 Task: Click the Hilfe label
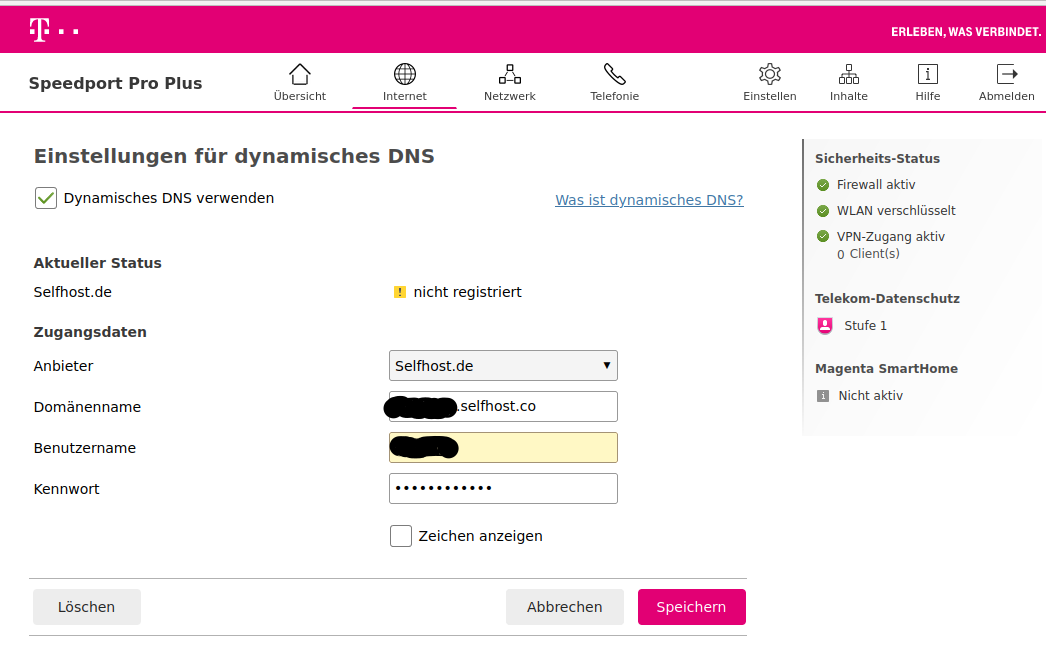pos(927,96)
